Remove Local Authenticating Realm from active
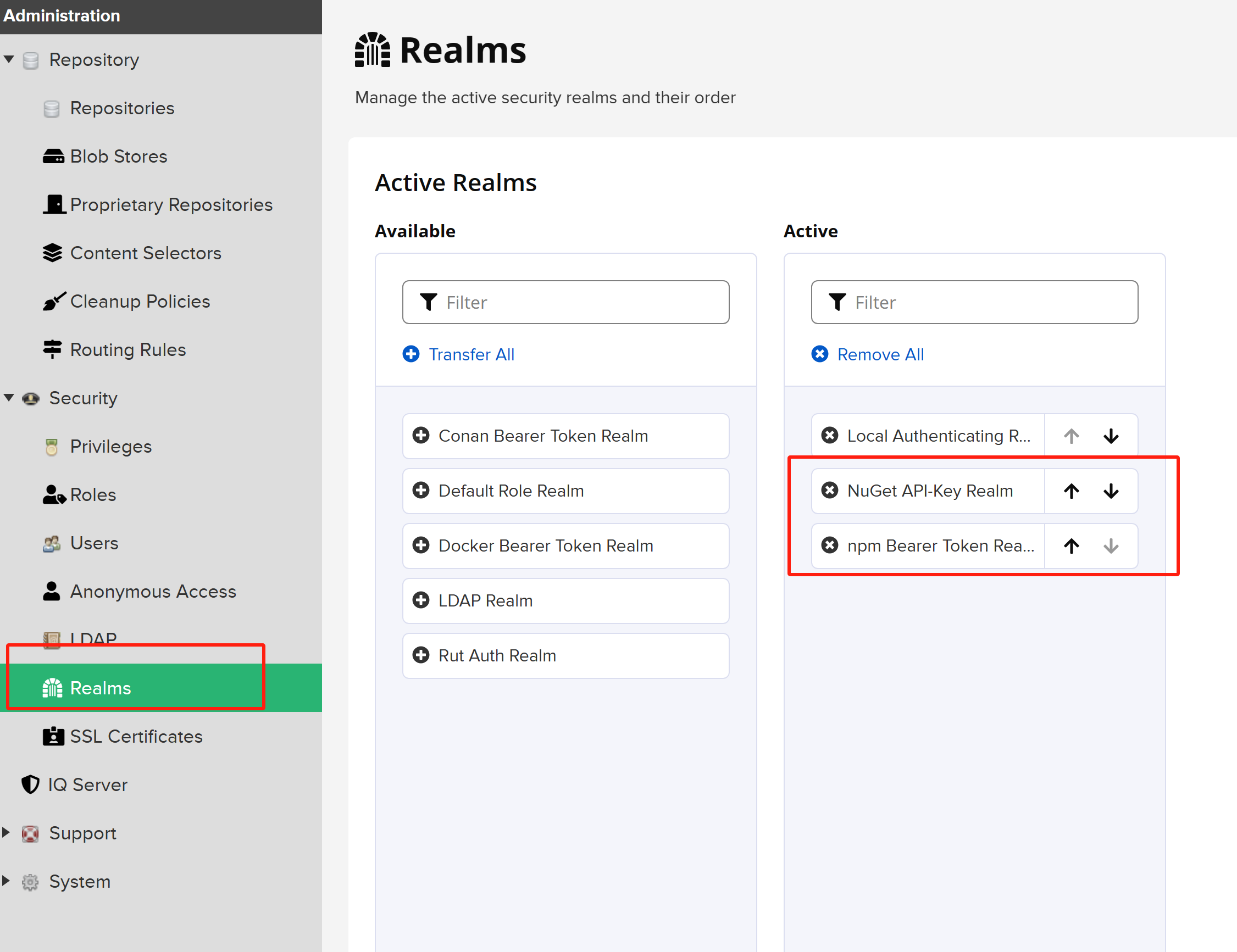1237x952 pixels. [x=830, y=436]
